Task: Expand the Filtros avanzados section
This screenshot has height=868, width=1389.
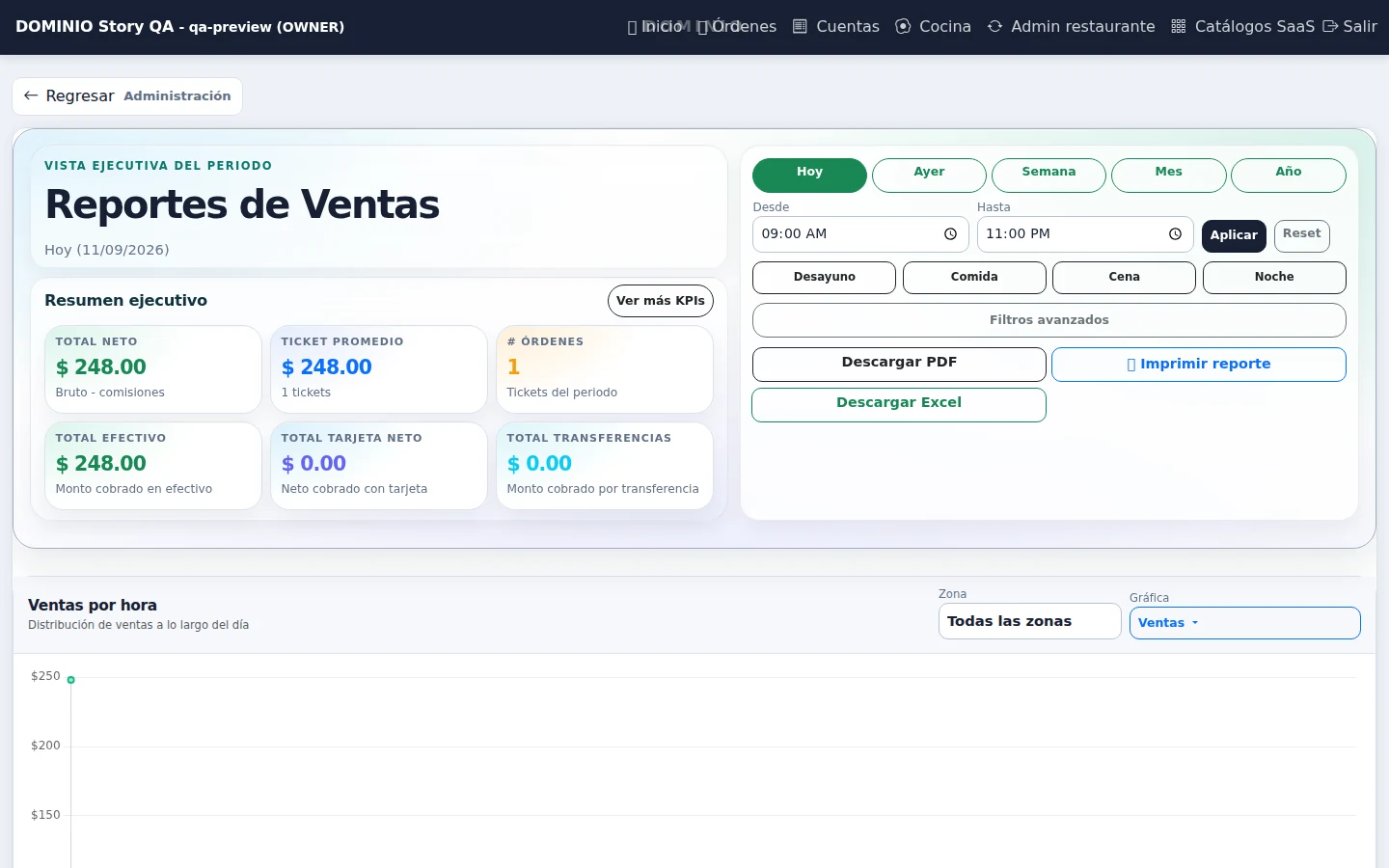Action: pyautogui.click(x=1049, y=320)
